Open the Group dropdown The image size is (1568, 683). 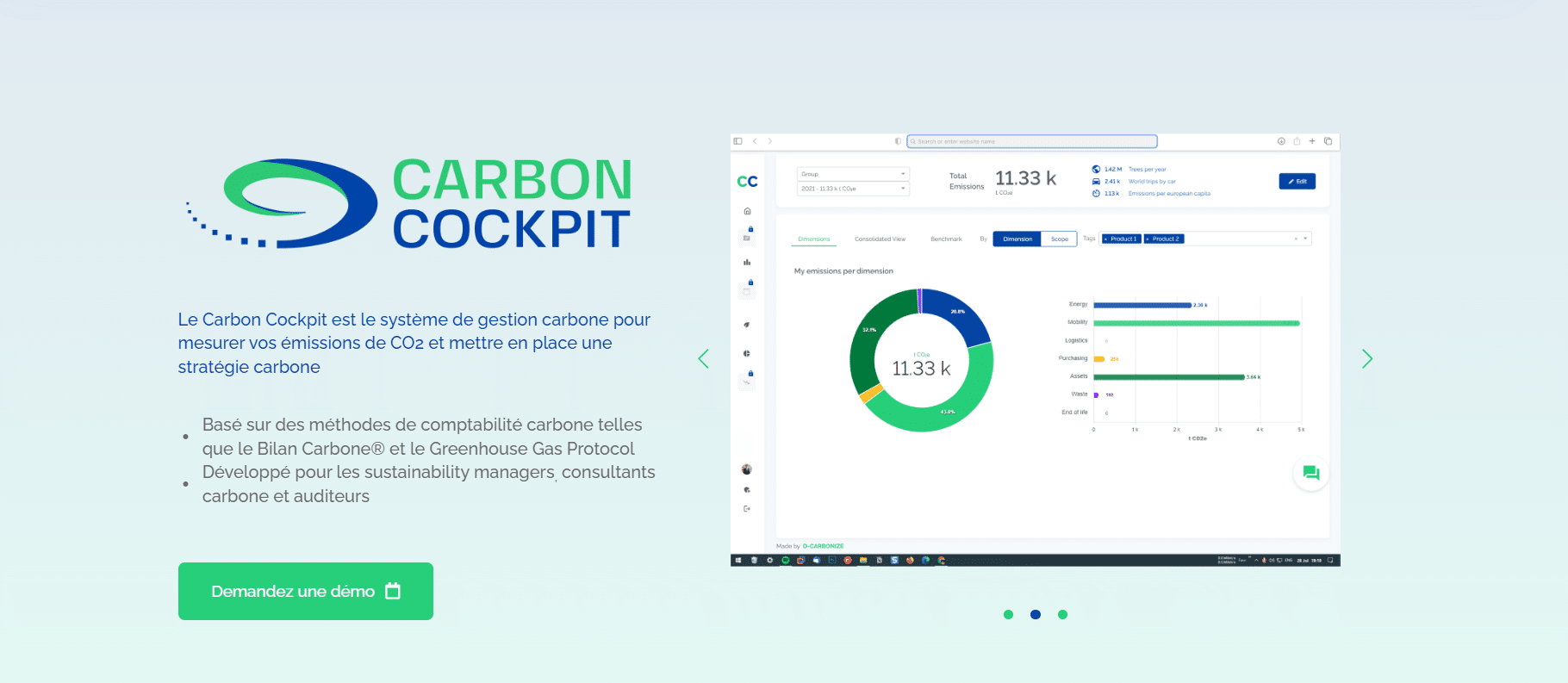(x=853, y=174)
